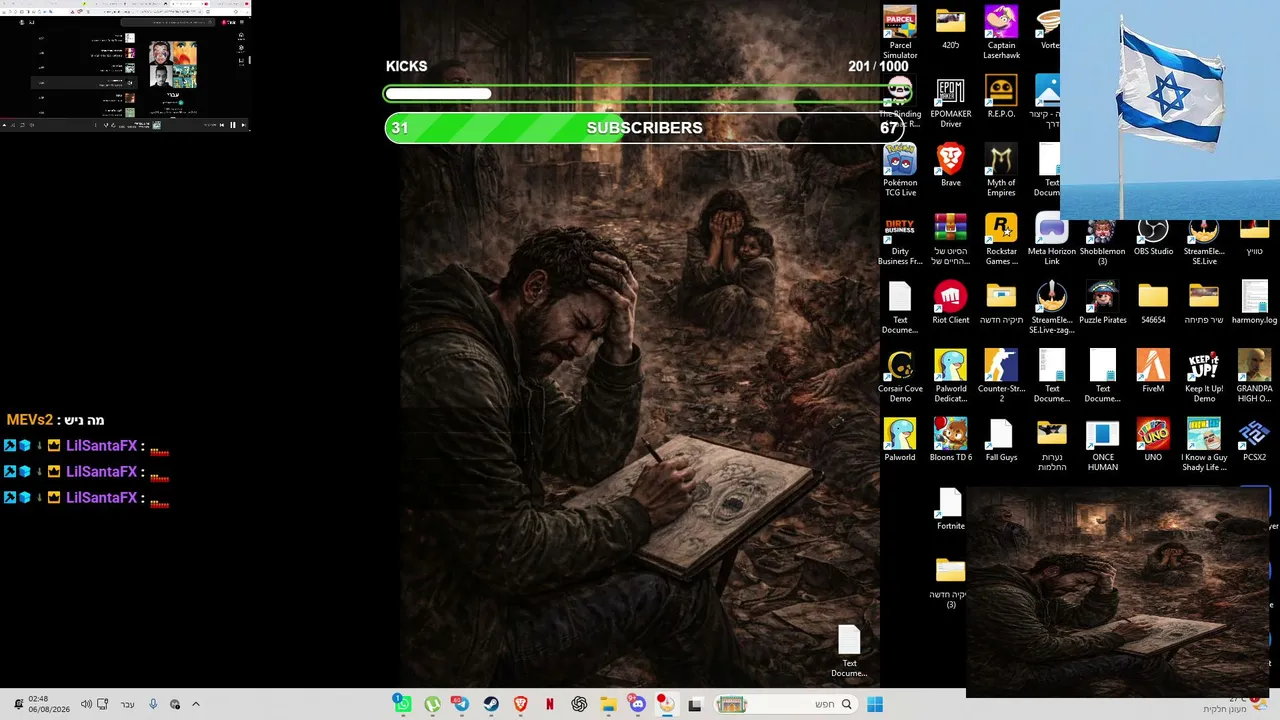Image resolution: width=1280 pixels, height=720 pixels.
Task: Click the Israeli flag image overlay
Action: point(1170,110)
